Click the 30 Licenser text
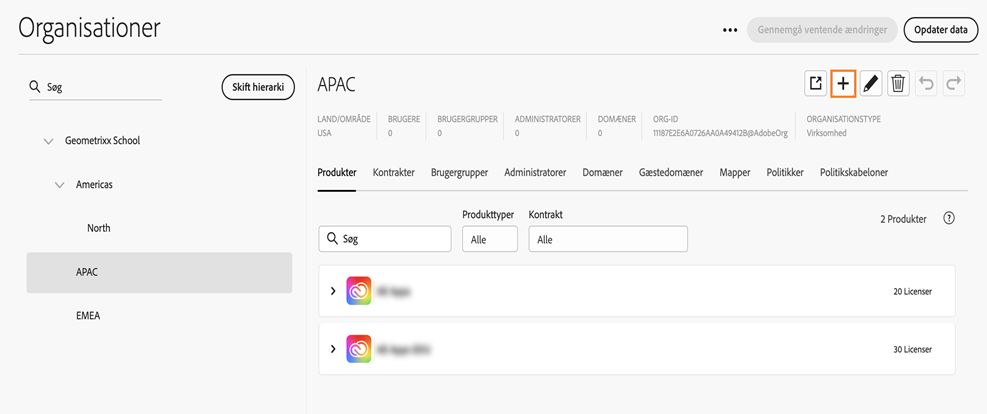Viewport: 987px width, 414px height. 912,349
